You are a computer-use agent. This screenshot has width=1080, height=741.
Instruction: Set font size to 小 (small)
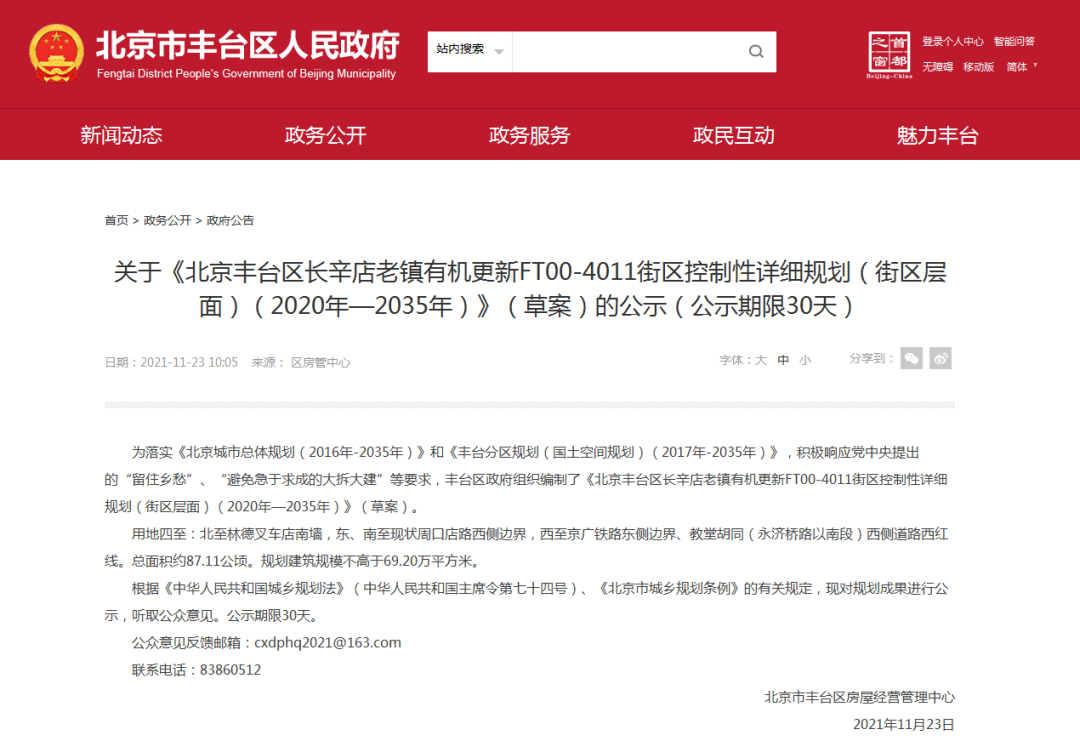(805, 360)
